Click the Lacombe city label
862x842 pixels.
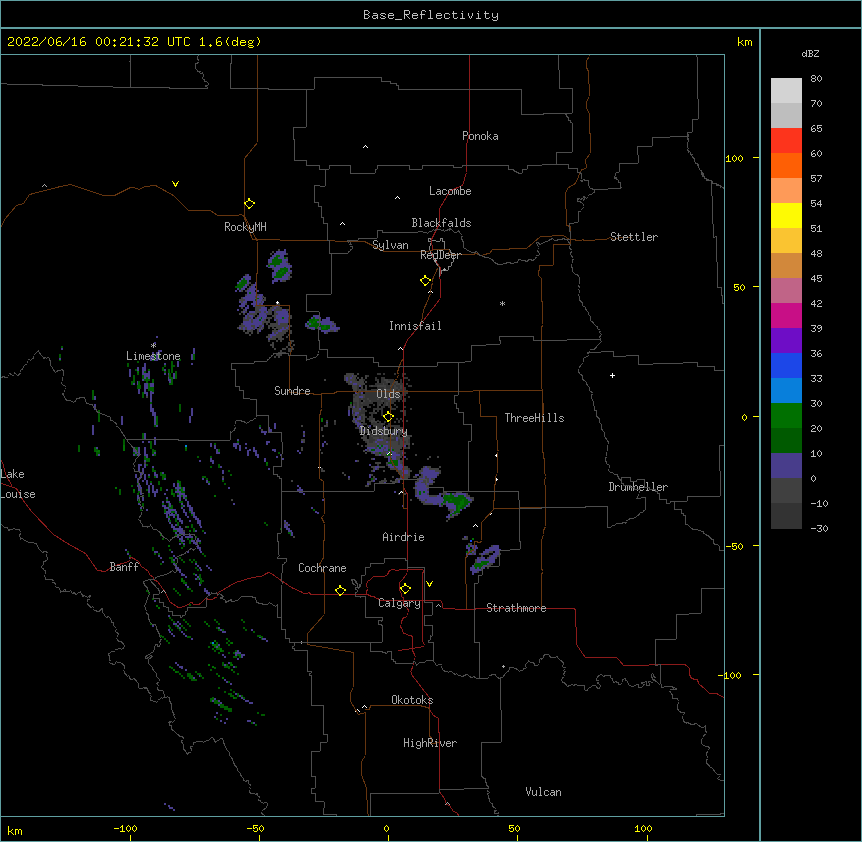[x=450, y=191]
